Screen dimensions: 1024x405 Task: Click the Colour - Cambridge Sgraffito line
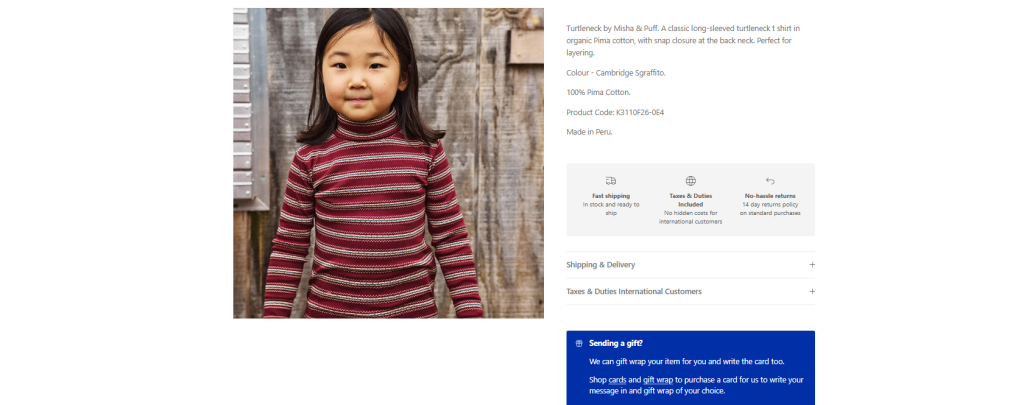(616, 73)
